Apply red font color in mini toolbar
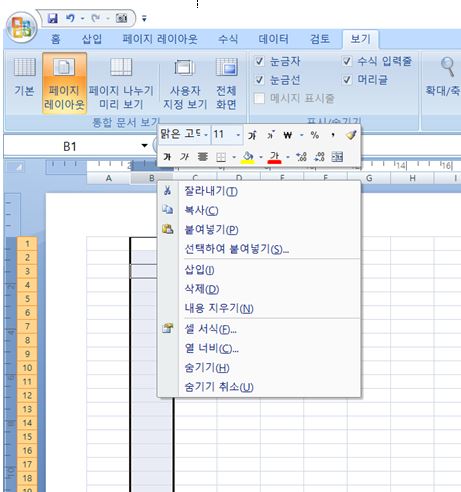Screen dimensions: 461x492 [275, 157]
